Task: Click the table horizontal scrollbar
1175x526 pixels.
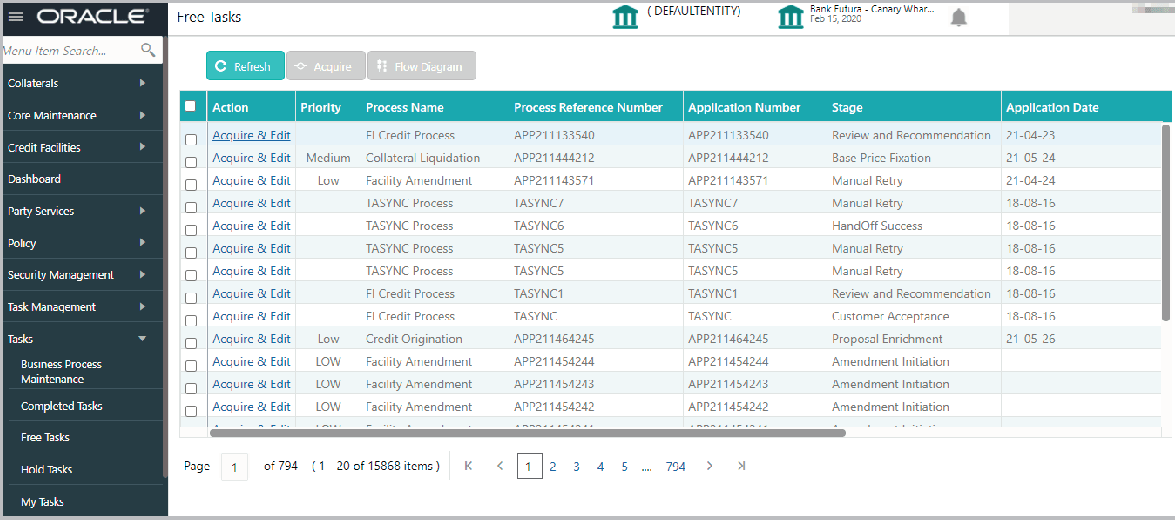Action: 528,432
